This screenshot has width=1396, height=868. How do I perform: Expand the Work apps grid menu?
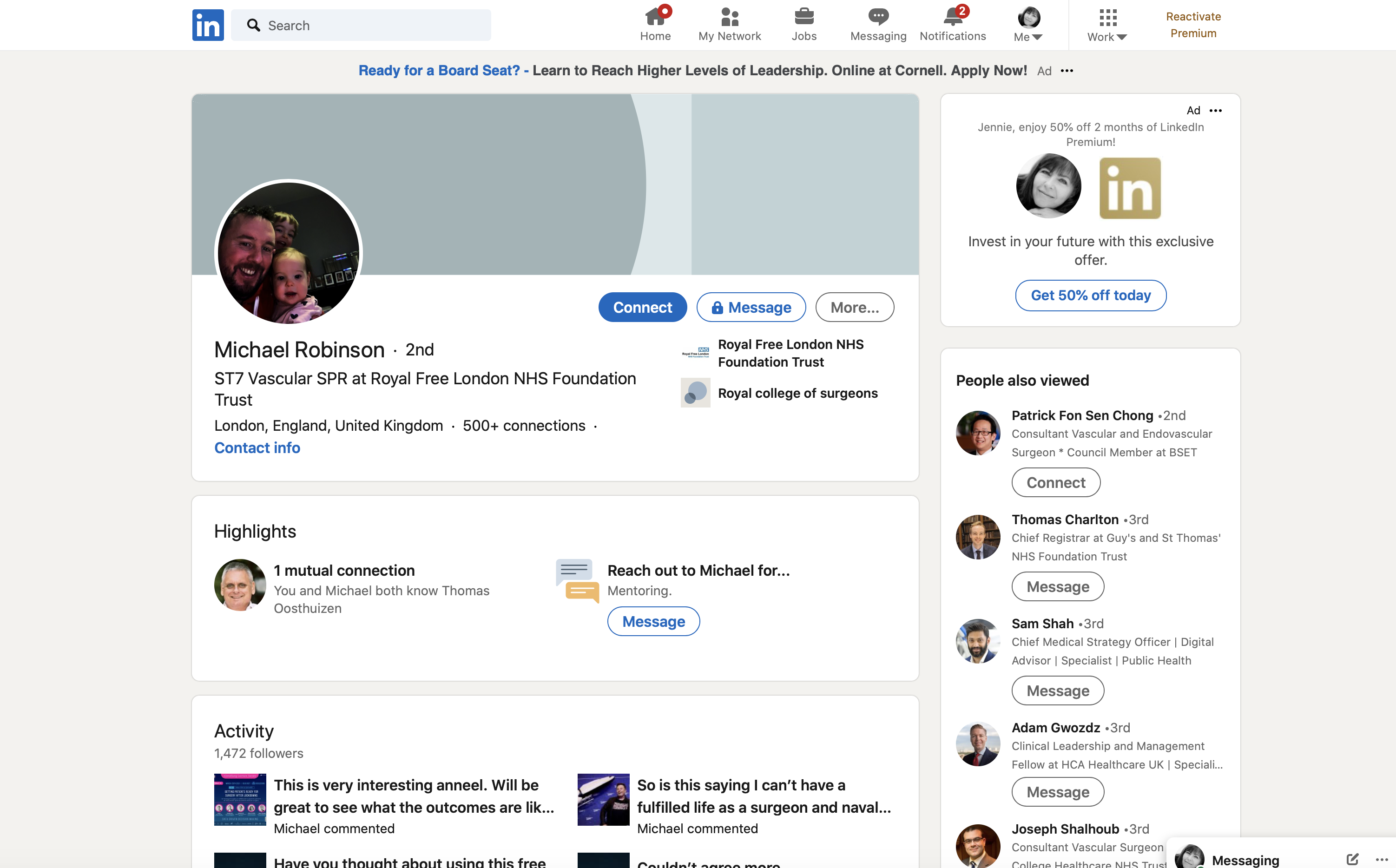click(x=1107, y=25)
